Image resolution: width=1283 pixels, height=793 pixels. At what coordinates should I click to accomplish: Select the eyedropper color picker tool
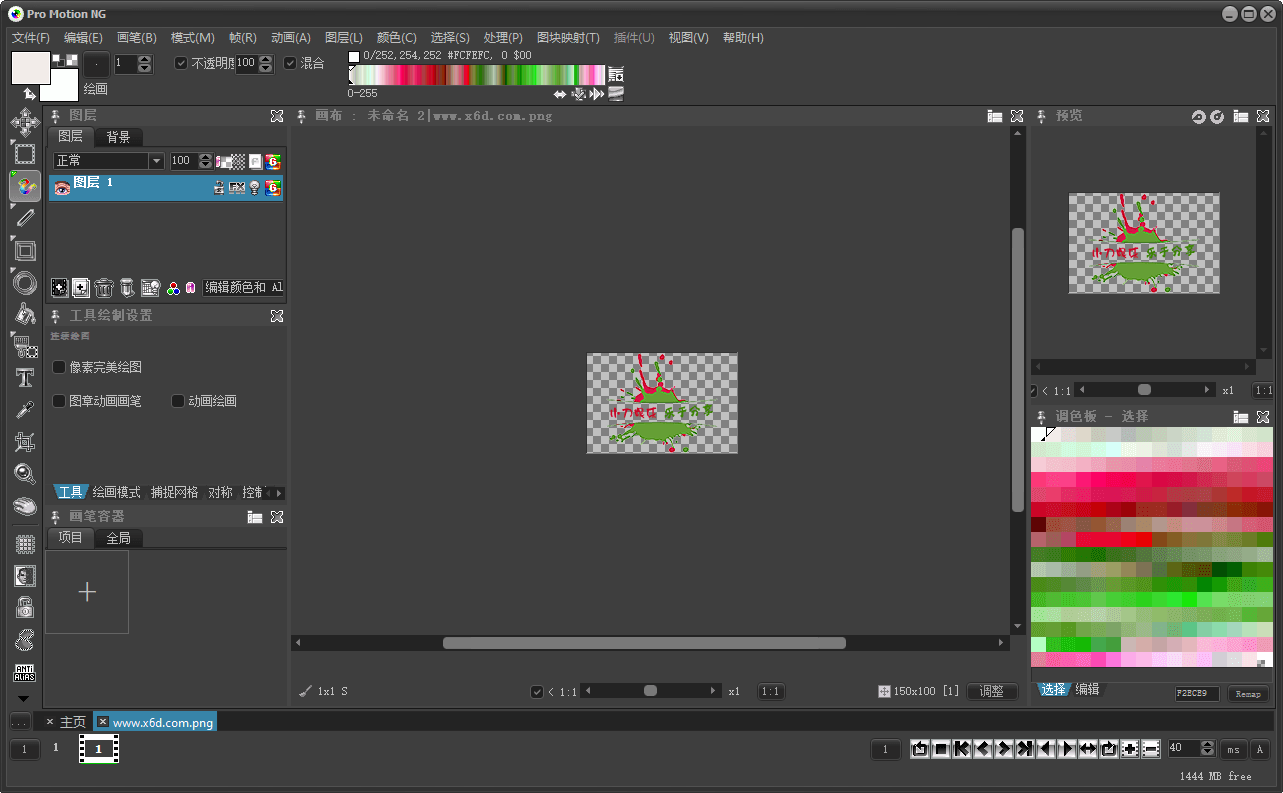(25, 410)
